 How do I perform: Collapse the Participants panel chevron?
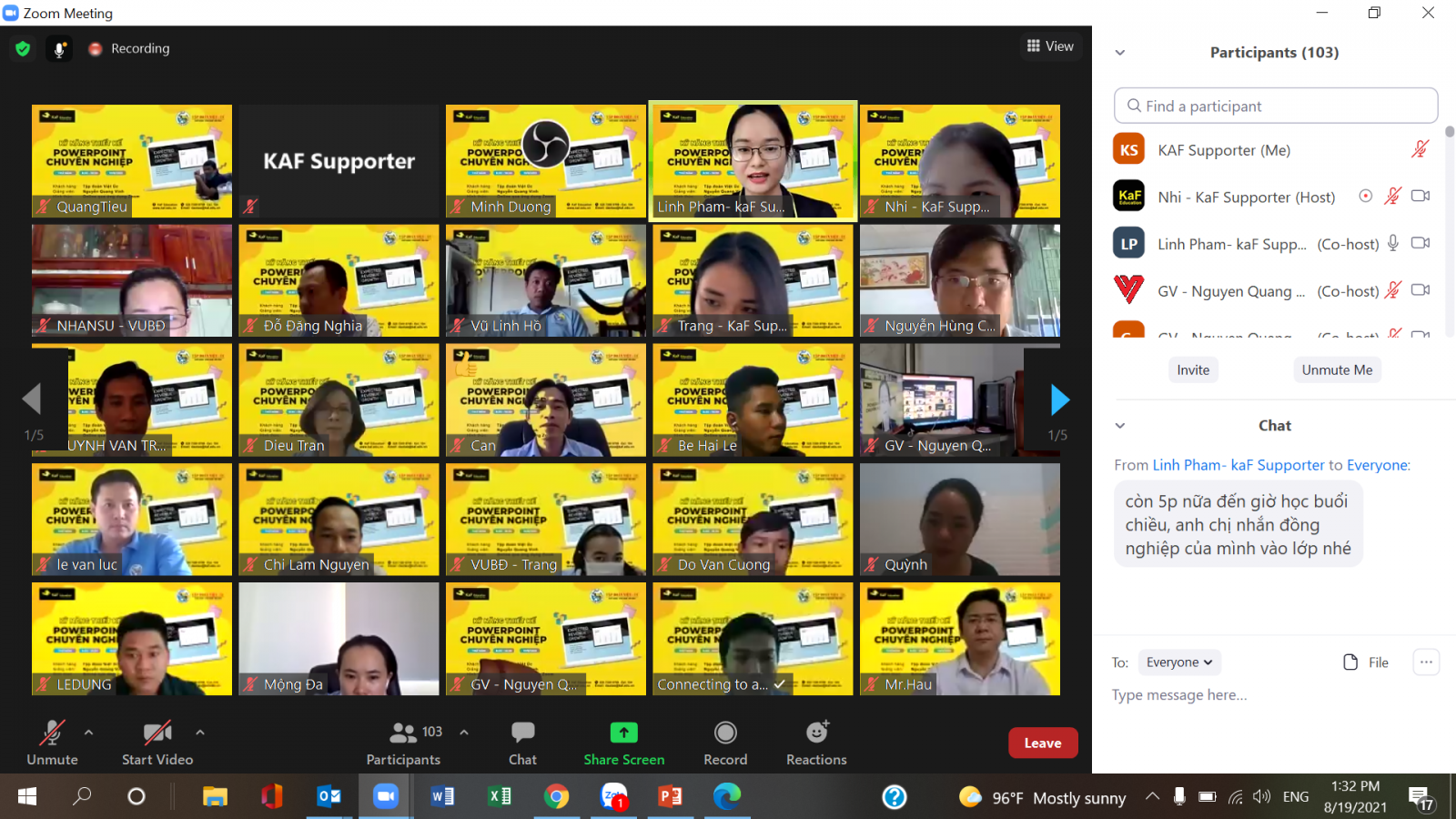pyautogui.click(x=1120, y=53)
